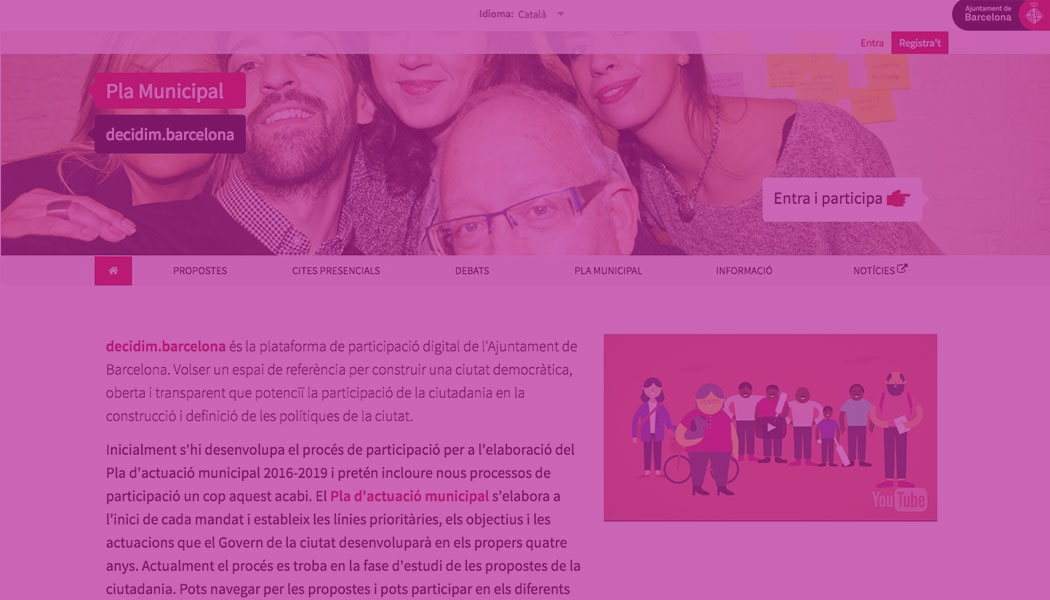Image resolution: width=1050 pixels, height=600 pixels.
Task: Open Pla Municipal in navigation bar
Action: tap(608, 271)
